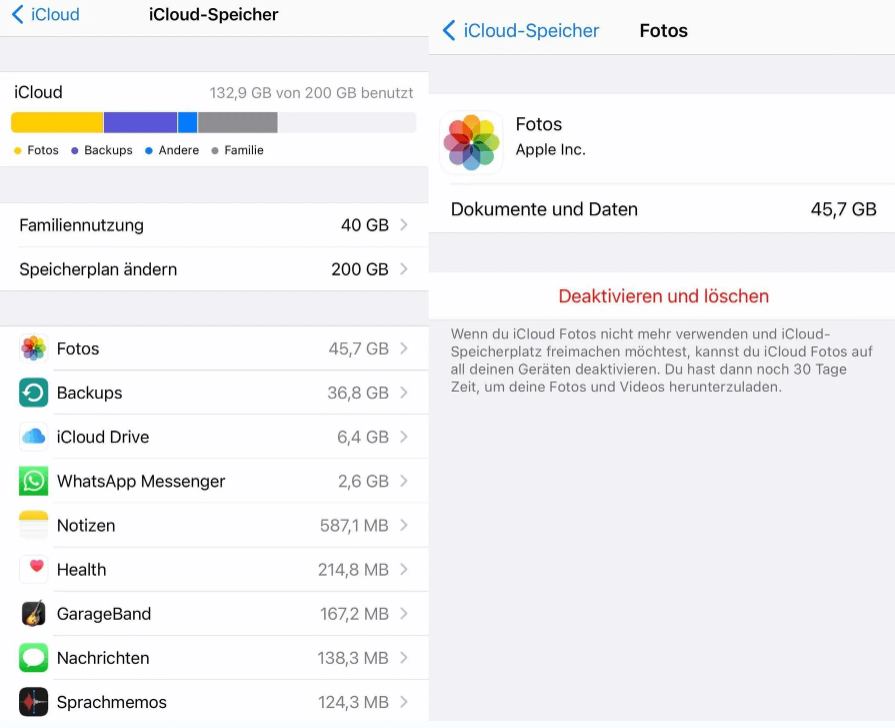Tap the iCloud Drive cloud icon
Screen dimensions: 895x728
coord(34,437)
